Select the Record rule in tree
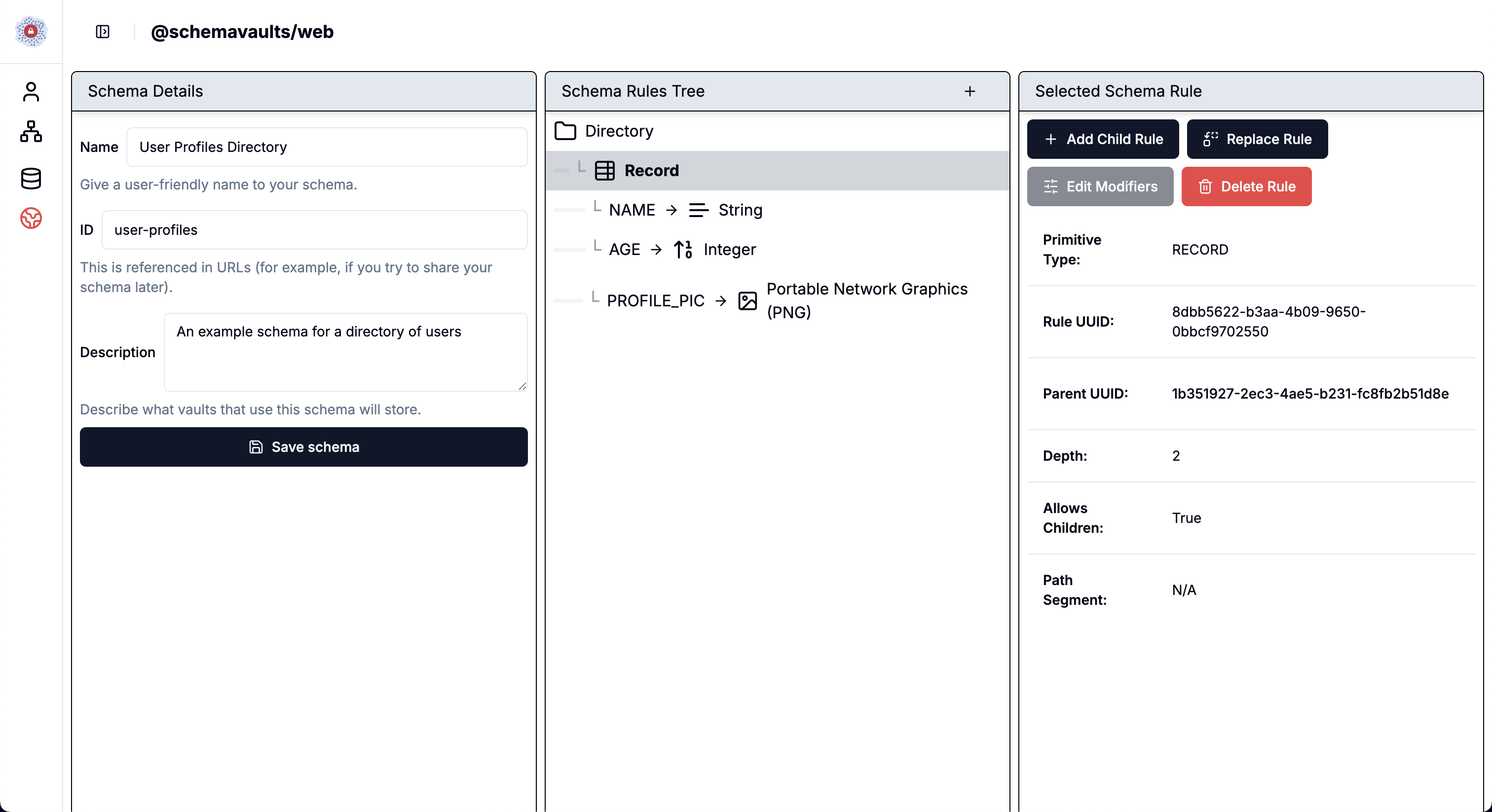 coord(651,170)
